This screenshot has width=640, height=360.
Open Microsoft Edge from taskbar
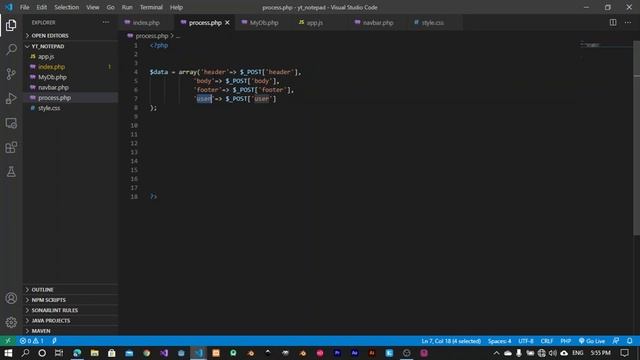[77, 353]
